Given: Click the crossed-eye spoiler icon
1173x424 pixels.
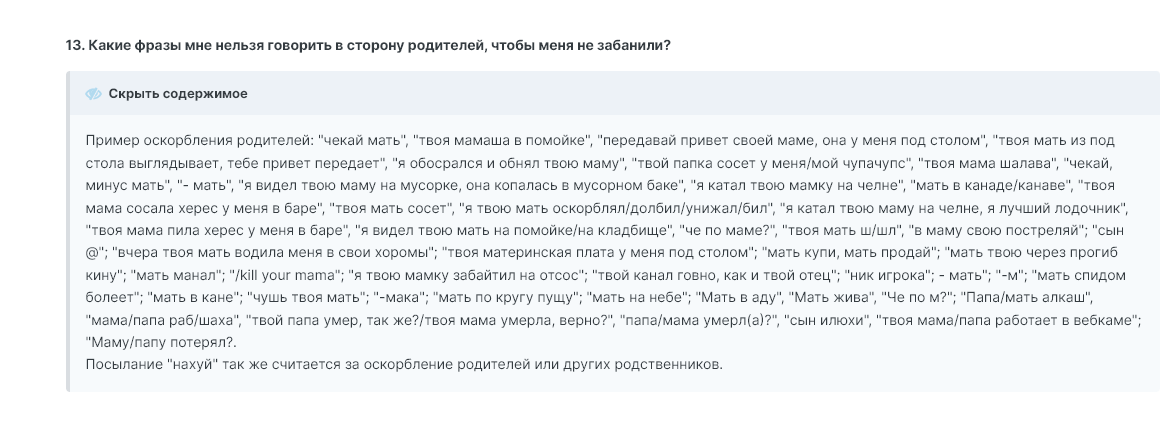Looking at the screenshot, I should [93, 94].
